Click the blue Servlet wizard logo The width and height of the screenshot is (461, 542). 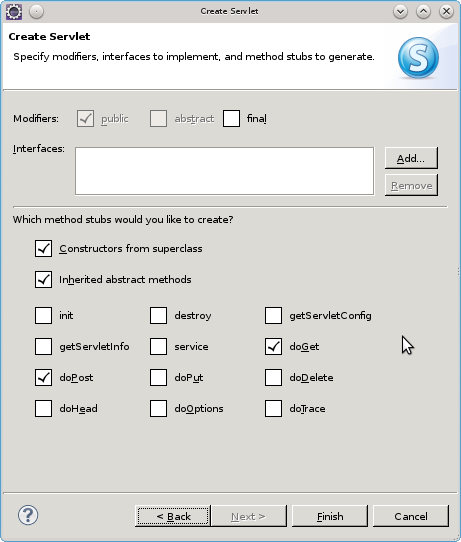click(x=418, y=58)
